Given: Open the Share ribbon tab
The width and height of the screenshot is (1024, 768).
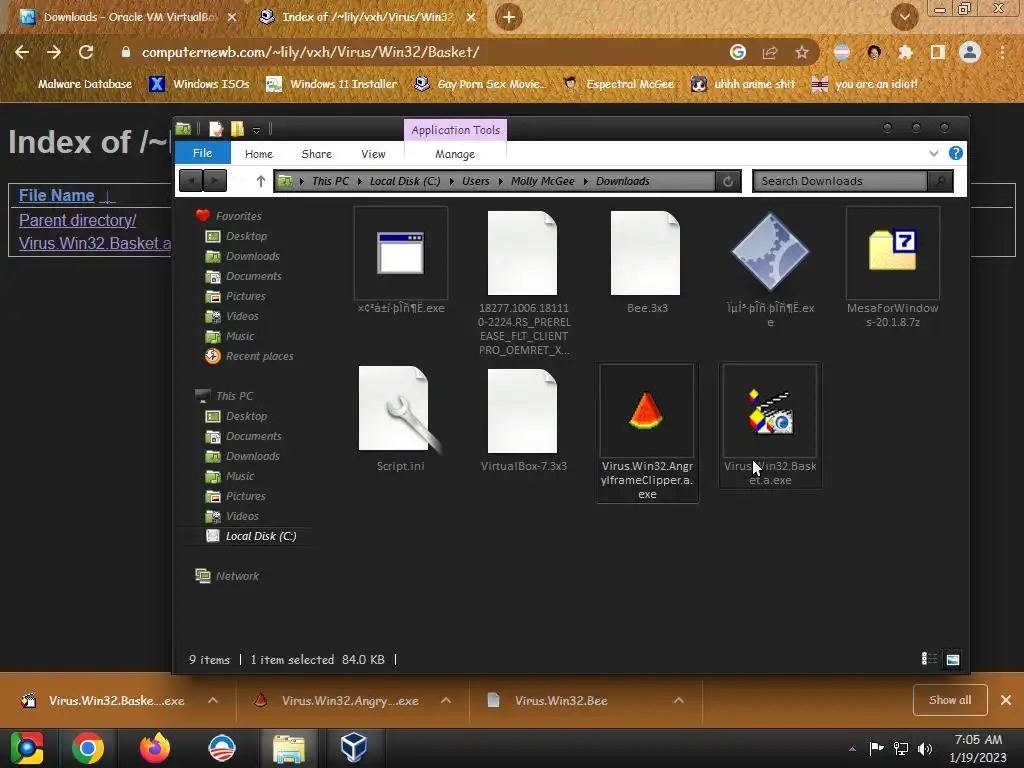Looking at the screenshot, I should (x=317, y=154).
